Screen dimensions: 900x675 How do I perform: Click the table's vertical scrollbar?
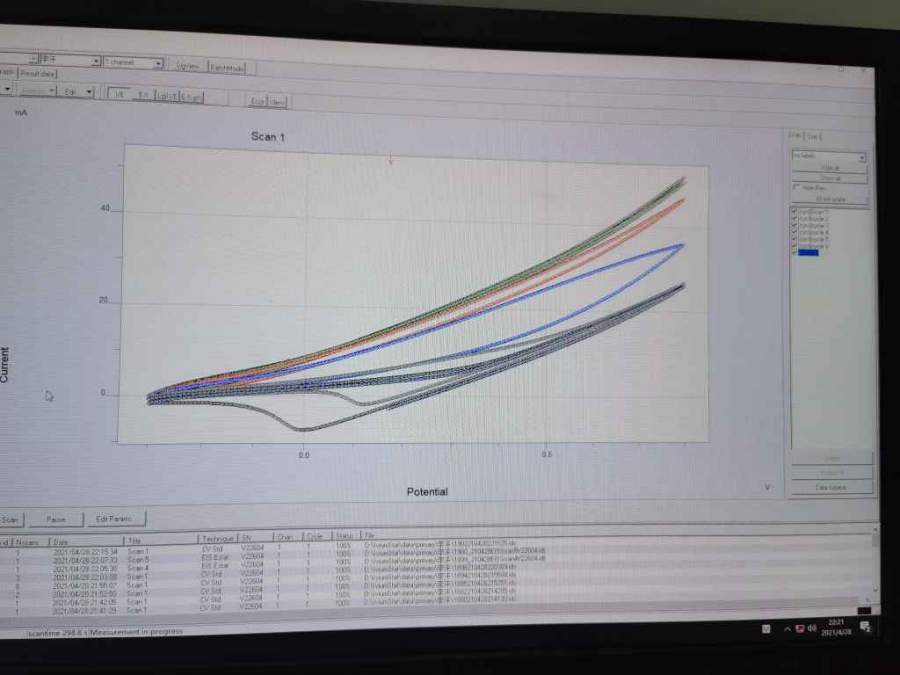coord(875,558)
